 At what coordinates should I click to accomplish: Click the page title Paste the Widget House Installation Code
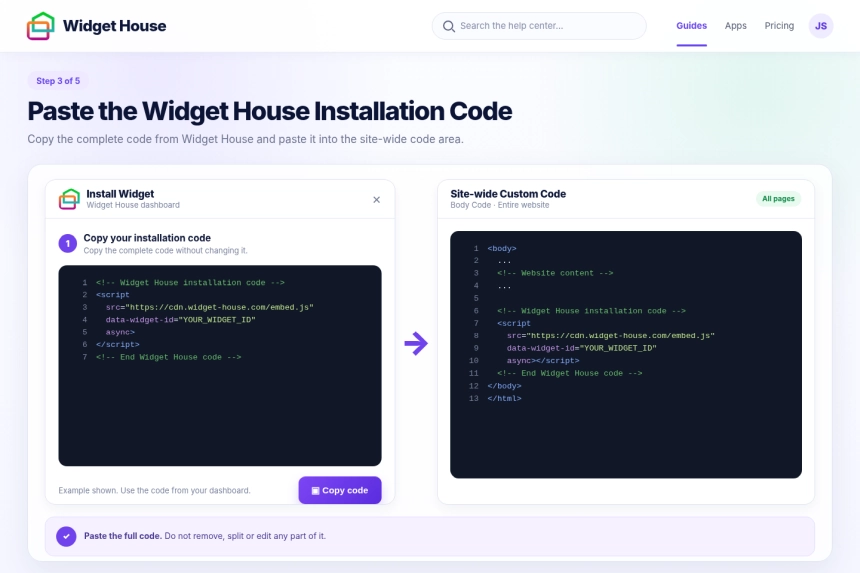[270, 111]
